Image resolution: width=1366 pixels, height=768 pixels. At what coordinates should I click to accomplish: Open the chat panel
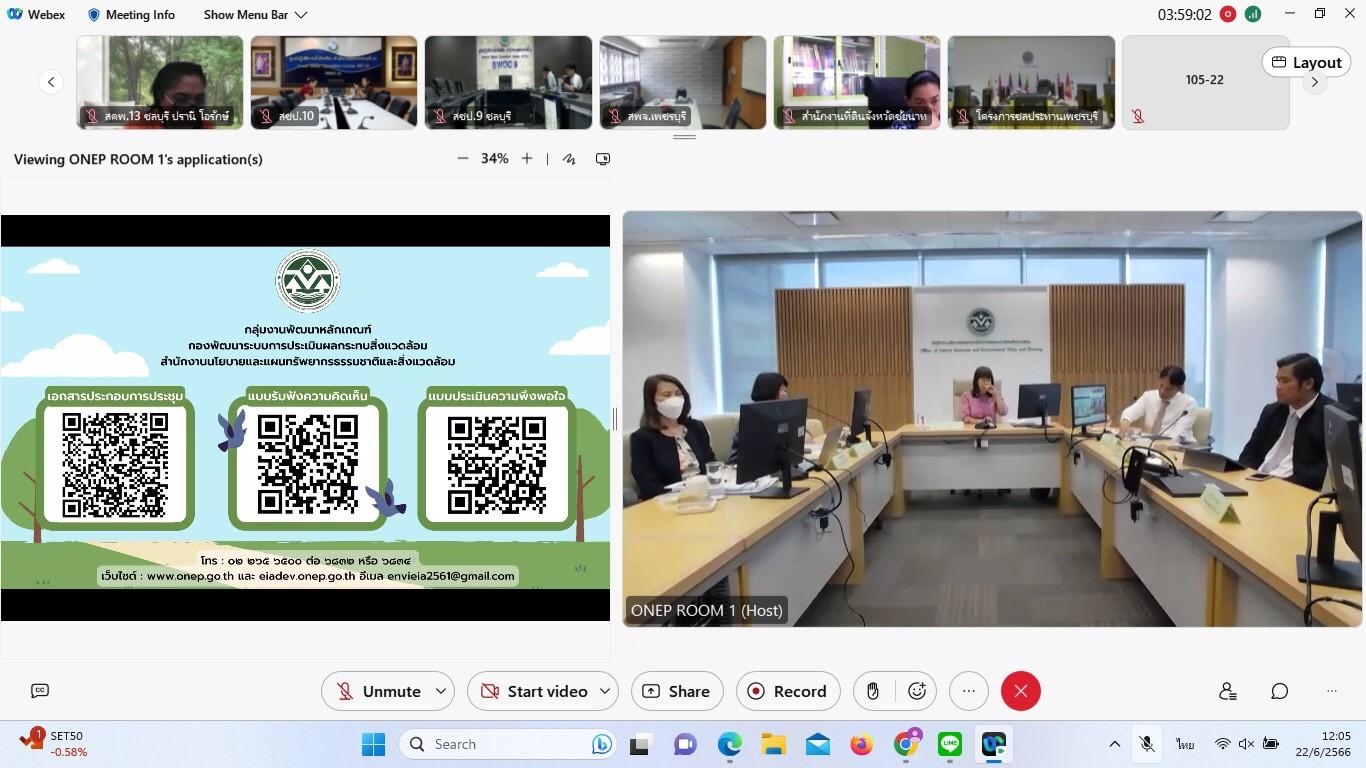click(x=1279, y=691)
